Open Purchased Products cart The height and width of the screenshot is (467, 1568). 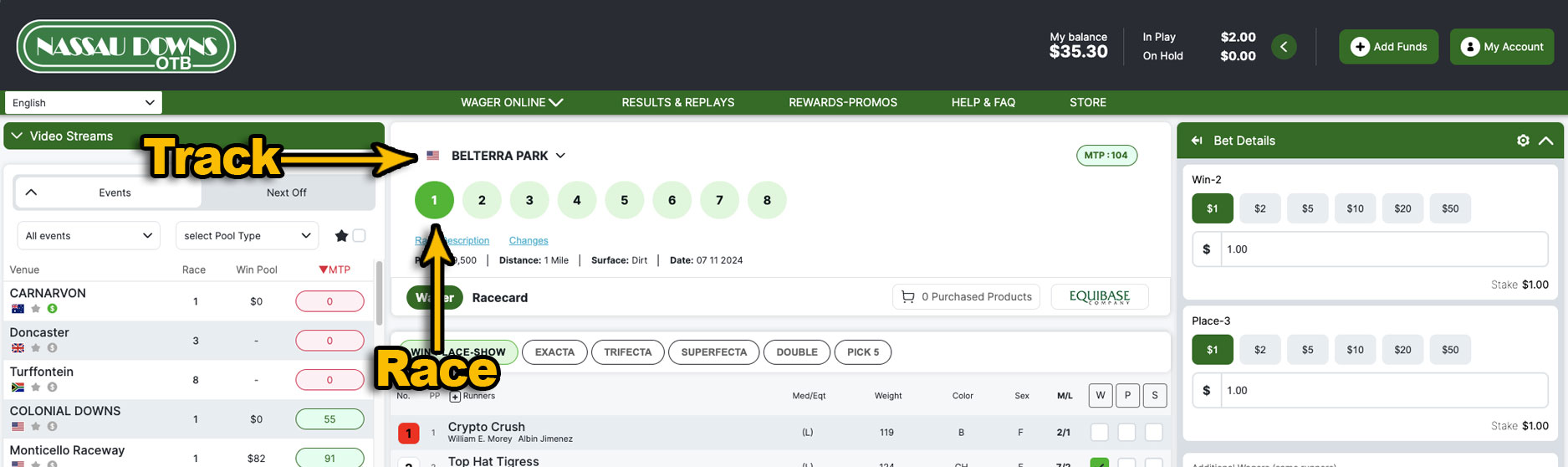point(967,297)
